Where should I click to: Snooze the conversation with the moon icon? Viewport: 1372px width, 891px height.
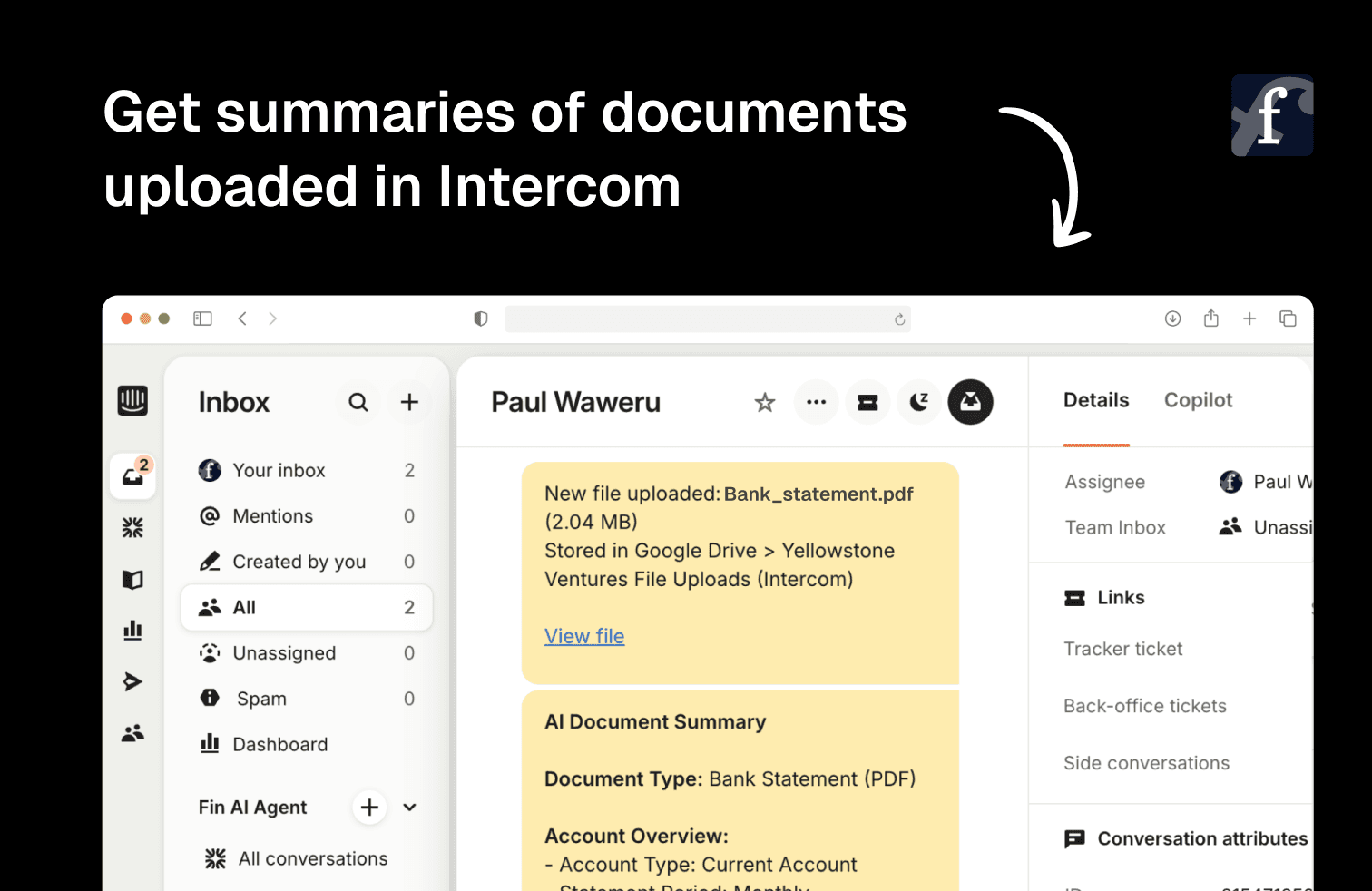[918, 402]
